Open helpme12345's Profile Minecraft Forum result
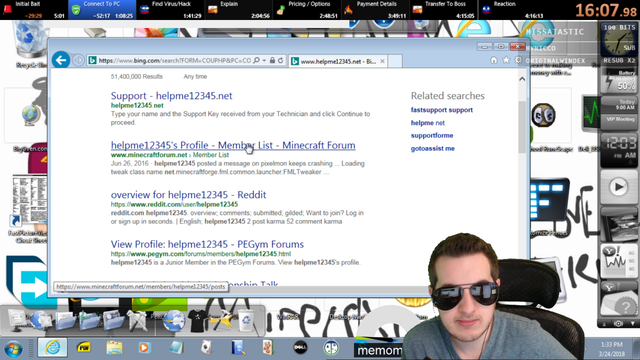Viewport: 640px width, 360px height. click(233, 145)
